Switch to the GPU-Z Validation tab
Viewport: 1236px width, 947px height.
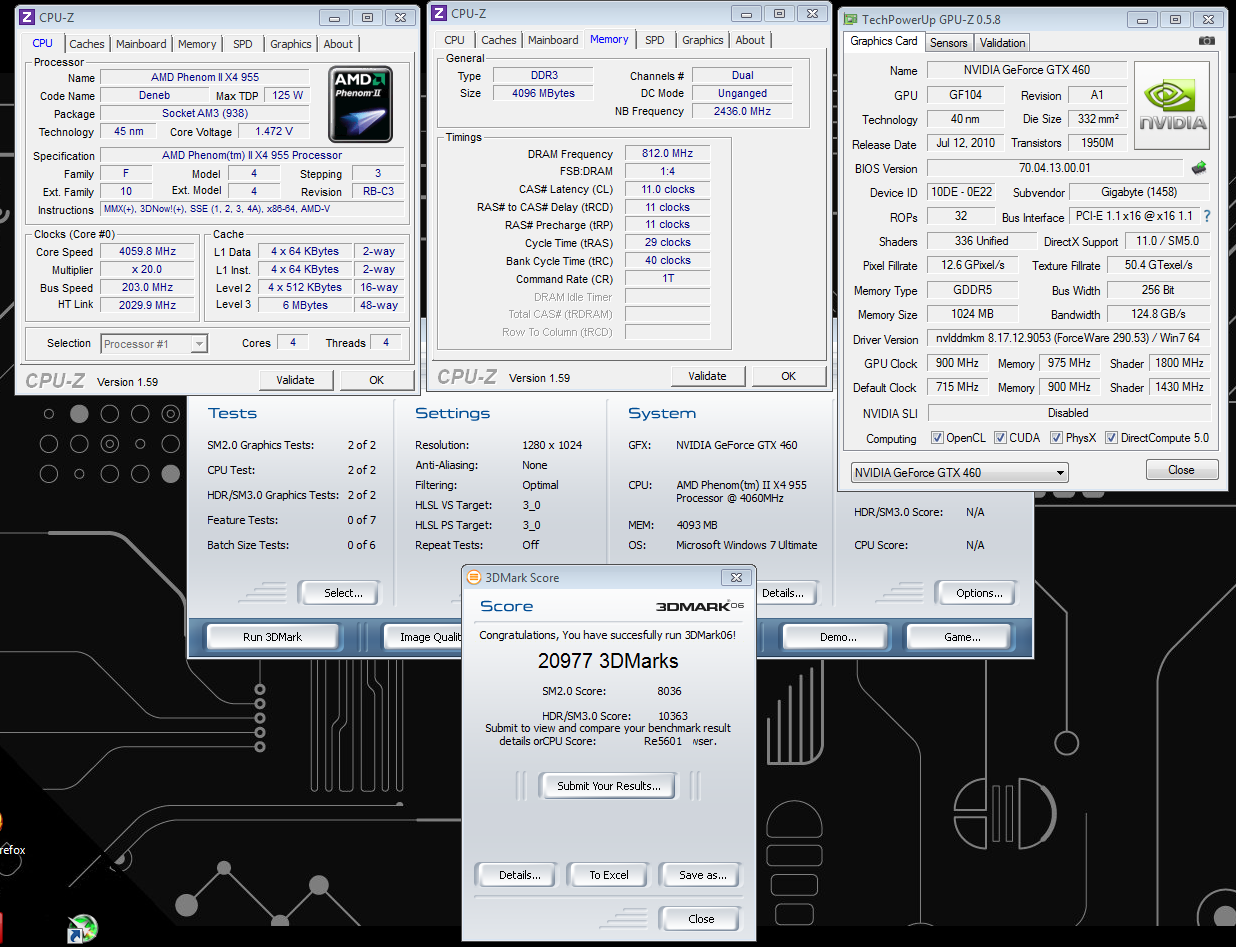click(x=1002, y=43)
